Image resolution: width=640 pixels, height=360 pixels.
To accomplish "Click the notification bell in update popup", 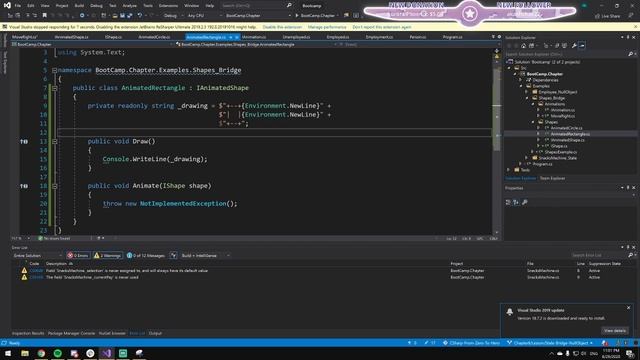I will [509, 312].
